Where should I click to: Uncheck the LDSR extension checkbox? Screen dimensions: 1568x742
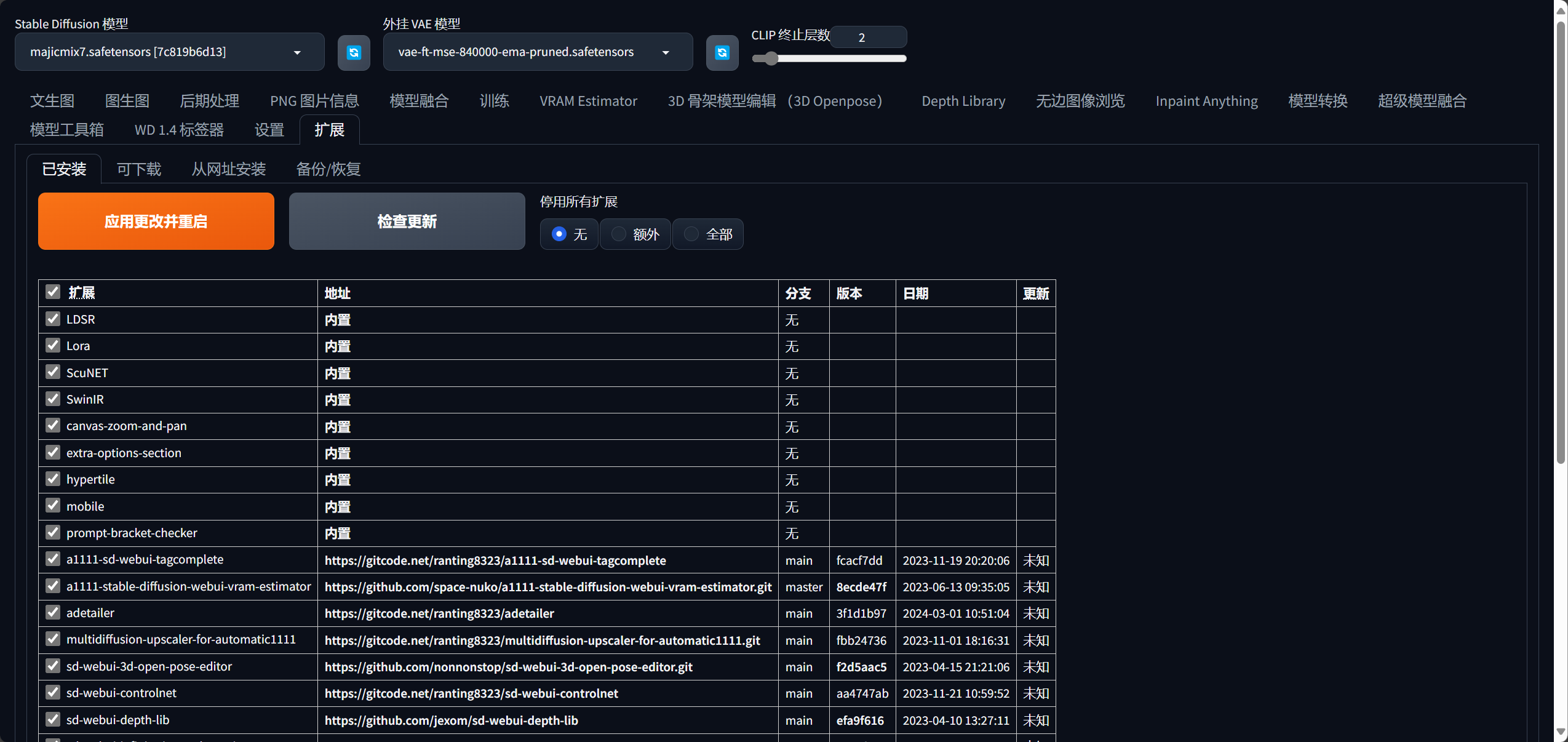tap(53, 319)
